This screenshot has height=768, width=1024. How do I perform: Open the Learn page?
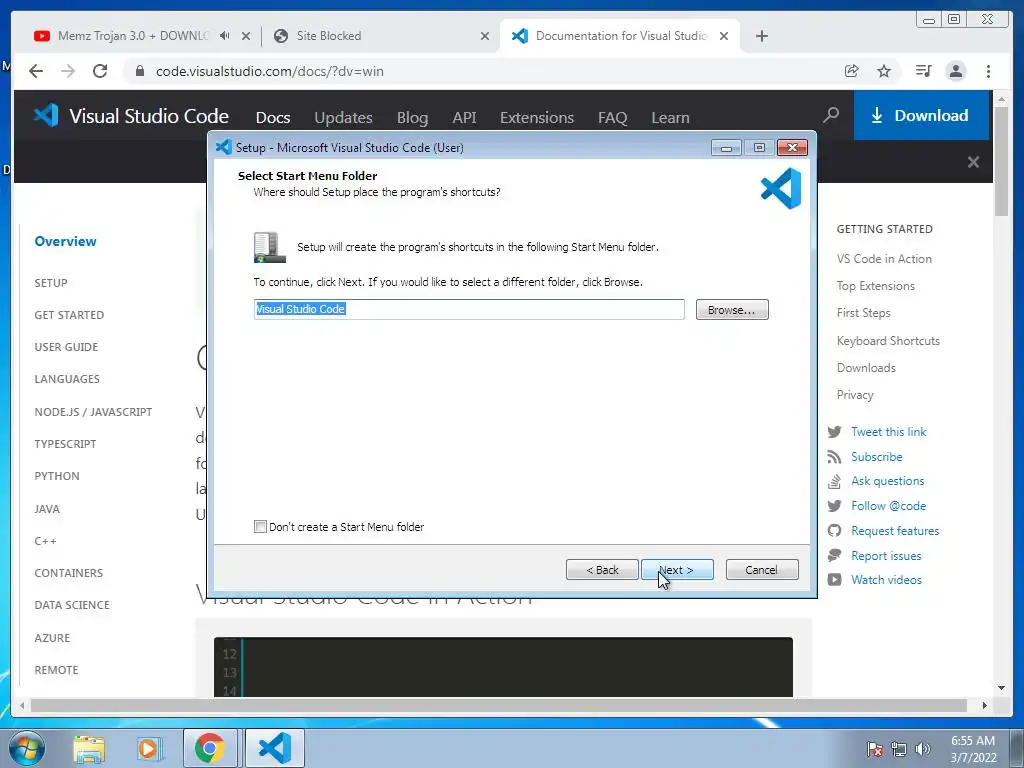click(x=670, y=118)
